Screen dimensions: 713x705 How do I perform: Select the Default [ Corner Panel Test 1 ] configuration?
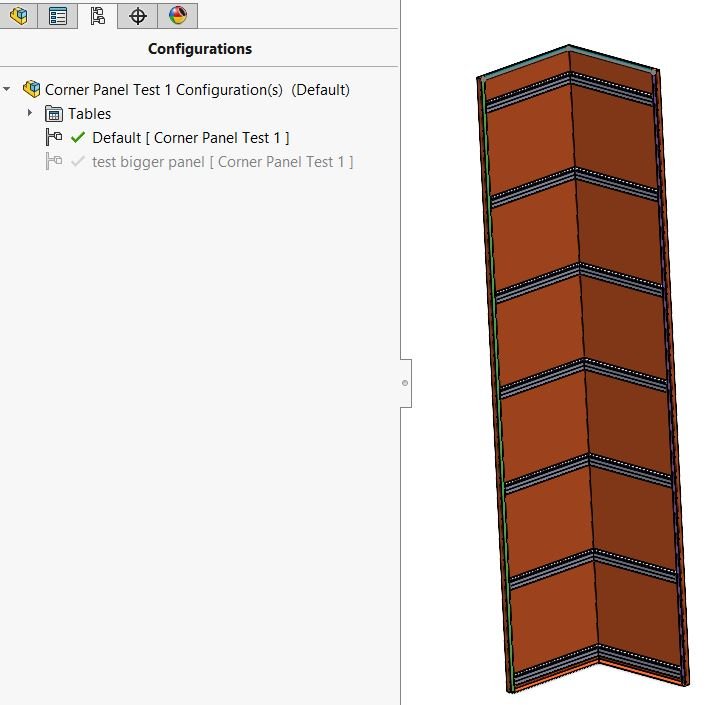pyautogui.click(x=191, y=138)
